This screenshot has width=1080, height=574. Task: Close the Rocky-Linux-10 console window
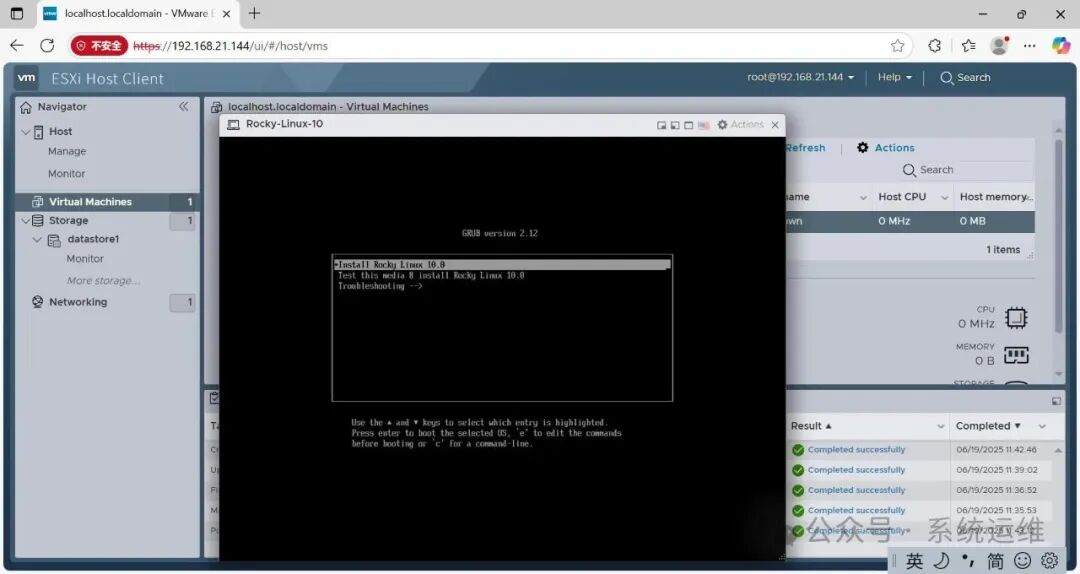pos(775,125)
